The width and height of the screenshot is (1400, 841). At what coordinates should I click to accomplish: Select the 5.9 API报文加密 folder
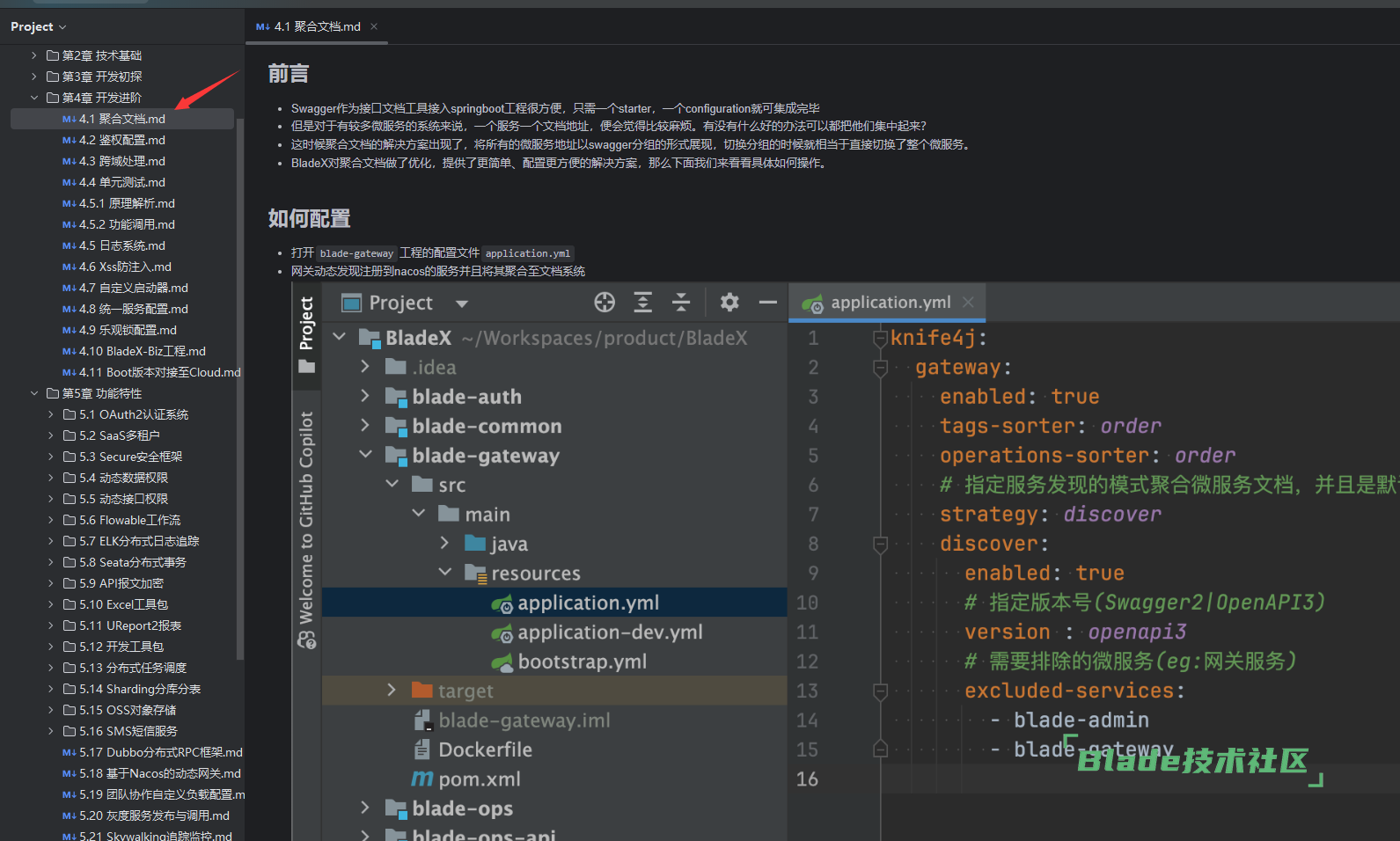[122, 583]
